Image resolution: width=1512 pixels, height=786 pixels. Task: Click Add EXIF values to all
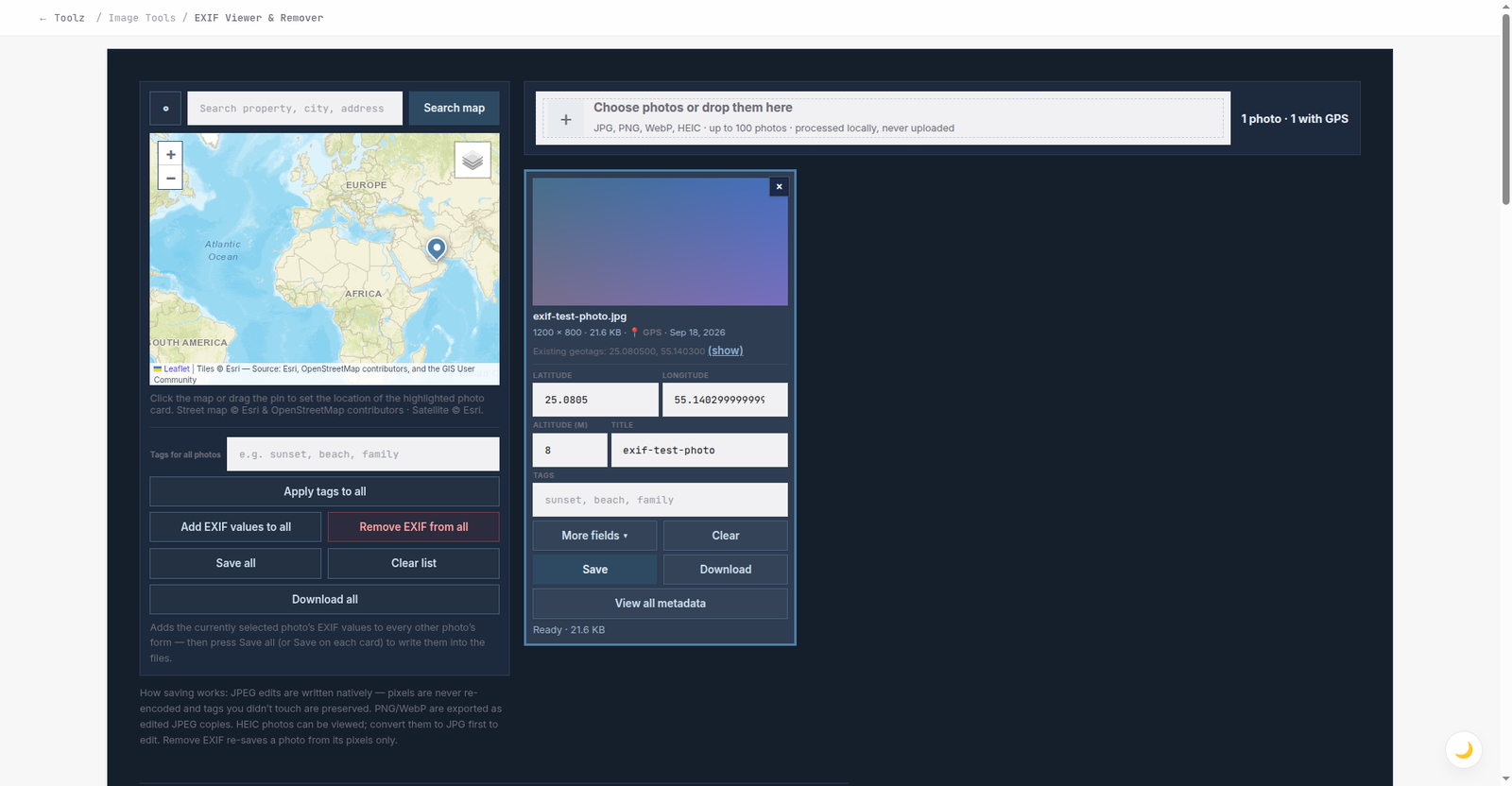(235, 527)
